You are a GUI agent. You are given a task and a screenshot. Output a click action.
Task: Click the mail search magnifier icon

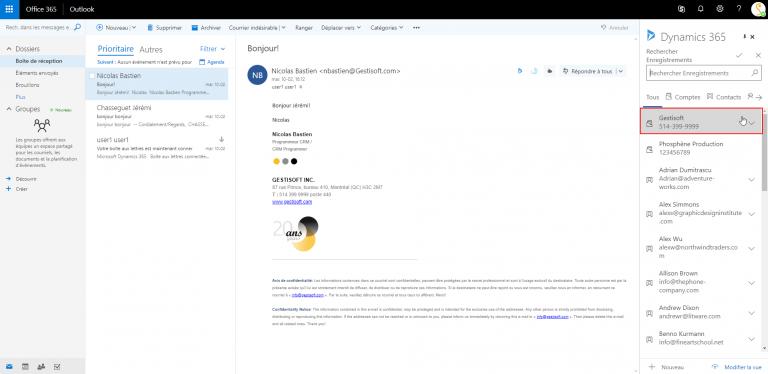[x=77, y=27]
